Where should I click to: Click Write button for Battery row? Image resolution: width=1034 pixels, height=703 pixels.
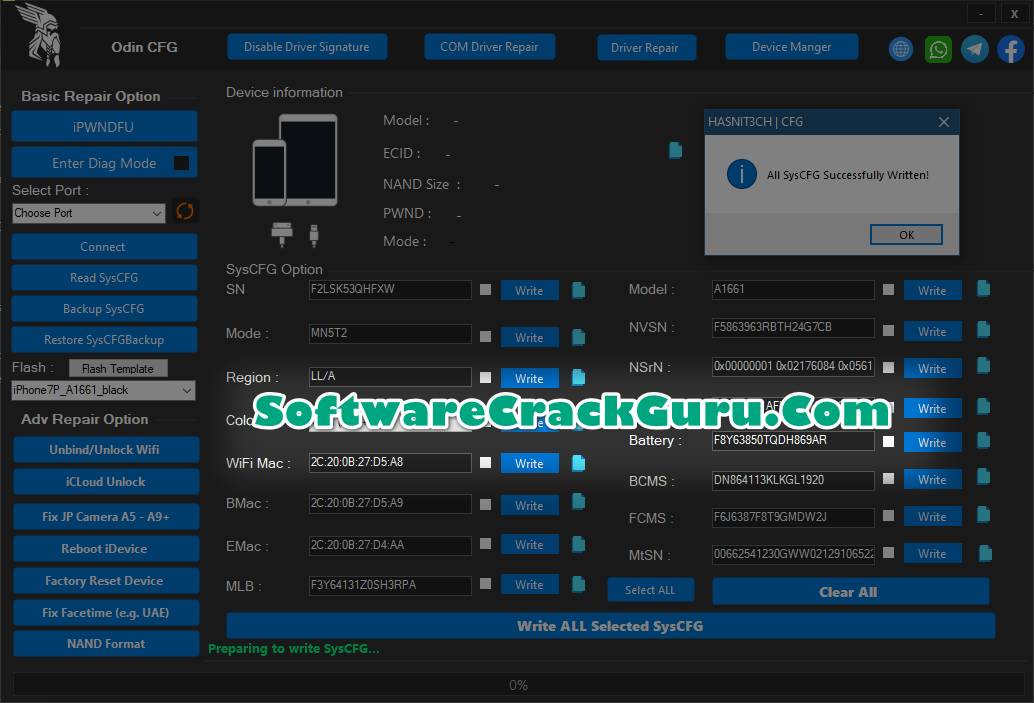coord(932,442)
